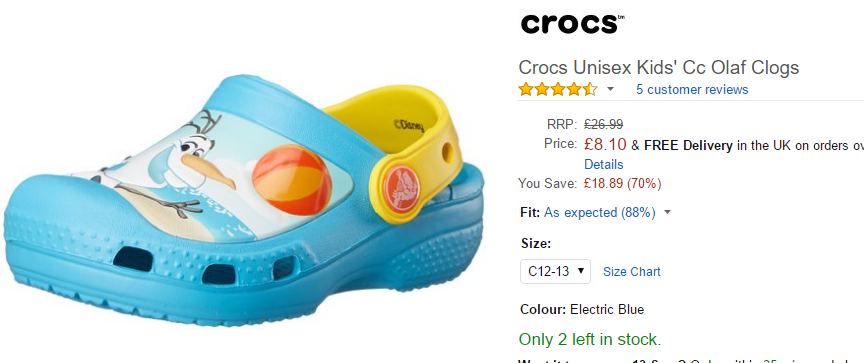Expand the Fit details arrow
The height and width of the screenshot is (363, 864).
pyautogui.click(x=667, y=213)
